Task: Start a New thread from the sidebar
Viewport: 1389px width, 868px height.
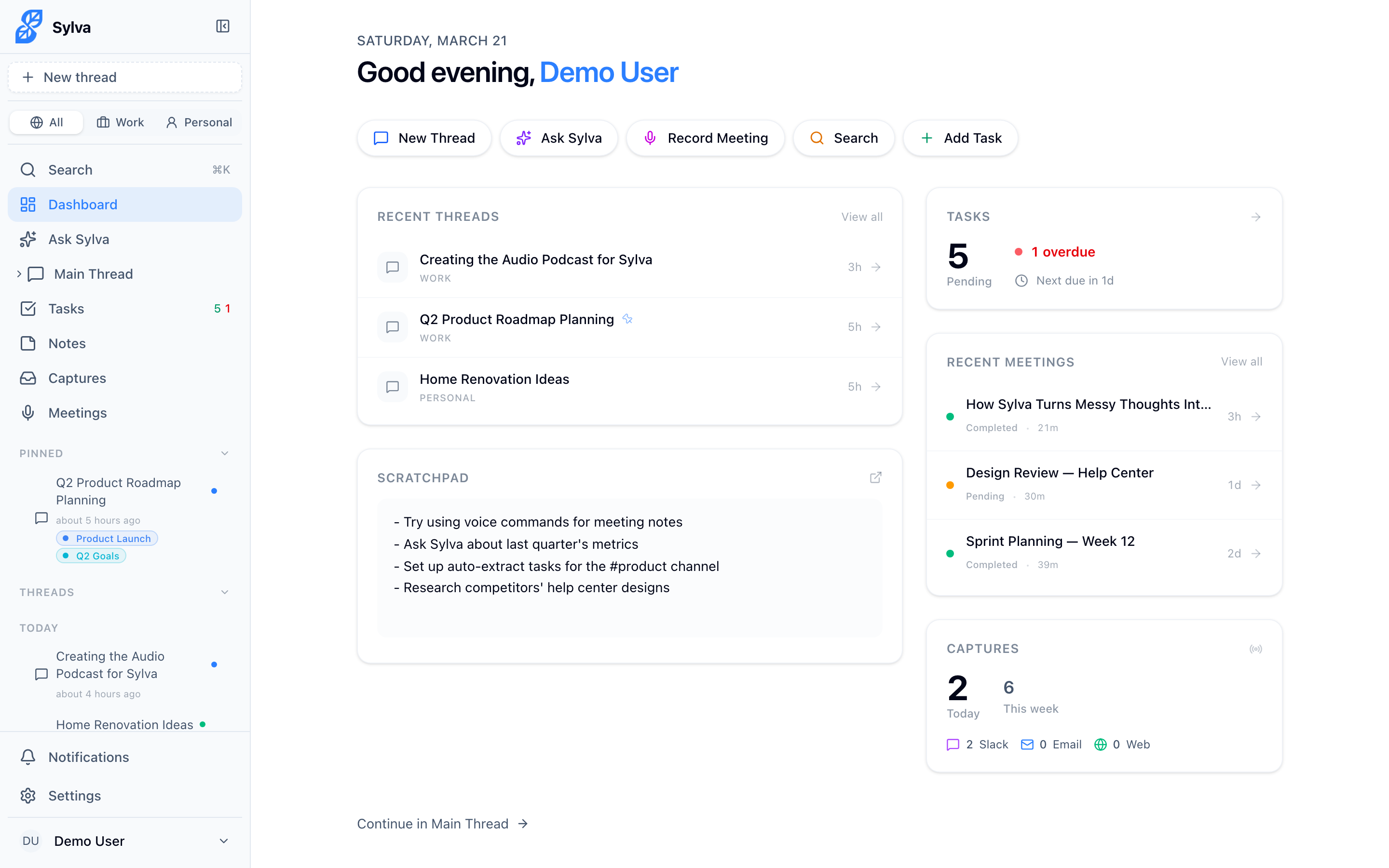Action: click(x=124, y=77)
